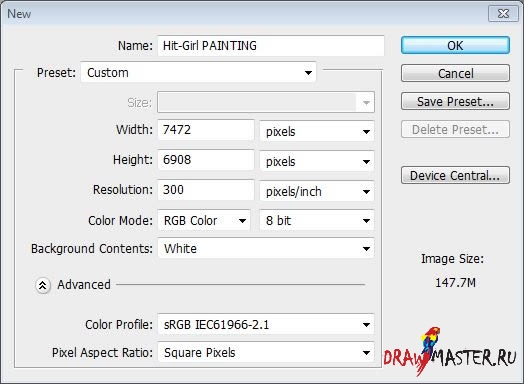Viewport: 524px width, 384px height.
Task: Click the Height field showing 6908
Action: click(206, 160)
